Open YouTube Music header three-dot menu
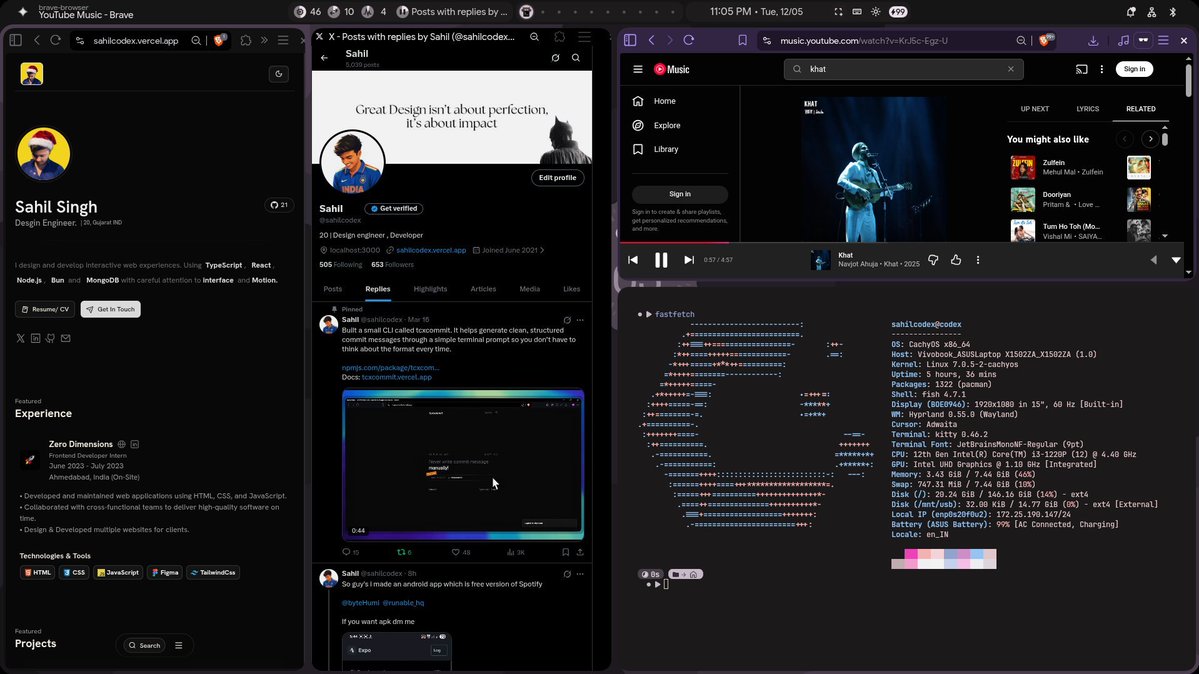Image resolution: width=1199 pixels, height=674 pixels. (x=1102, y=69)
